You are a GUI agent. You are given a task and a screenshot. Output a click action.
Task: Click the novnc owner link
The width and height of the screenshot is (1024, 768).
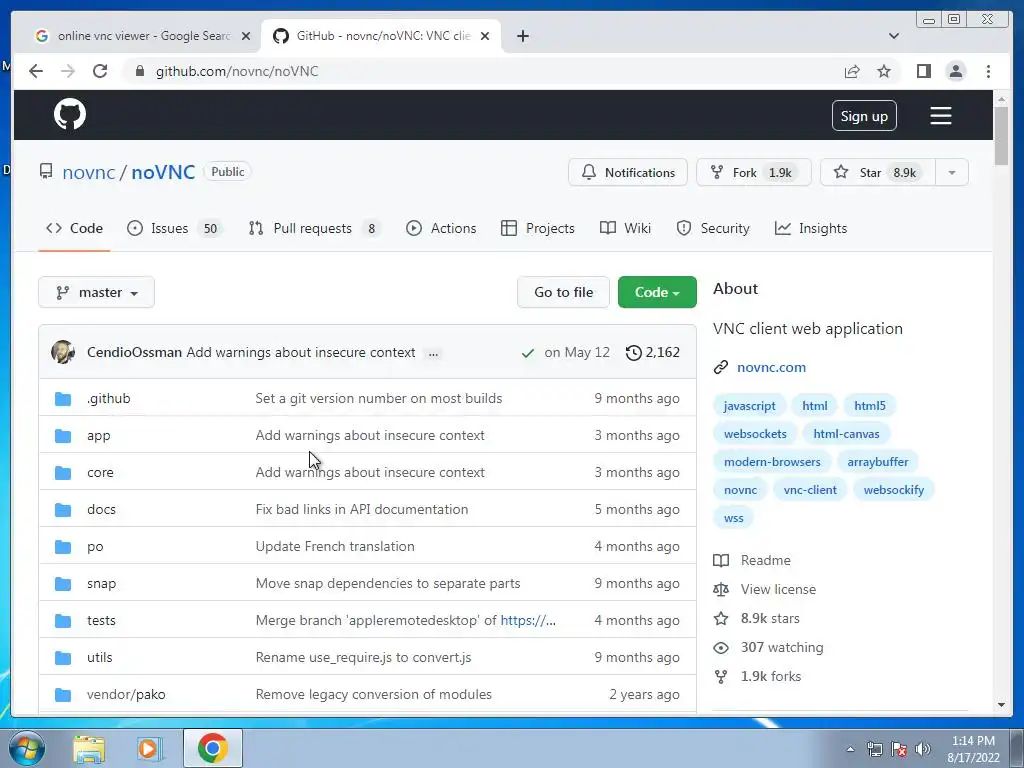(x=89, y=172)
